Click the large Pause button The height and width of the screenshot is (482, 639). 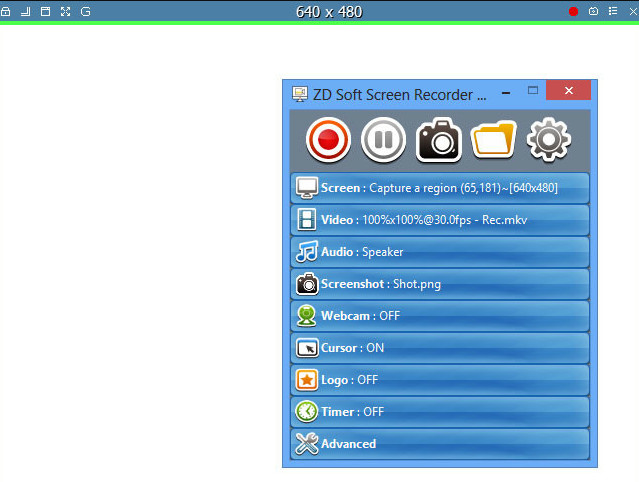383,140
